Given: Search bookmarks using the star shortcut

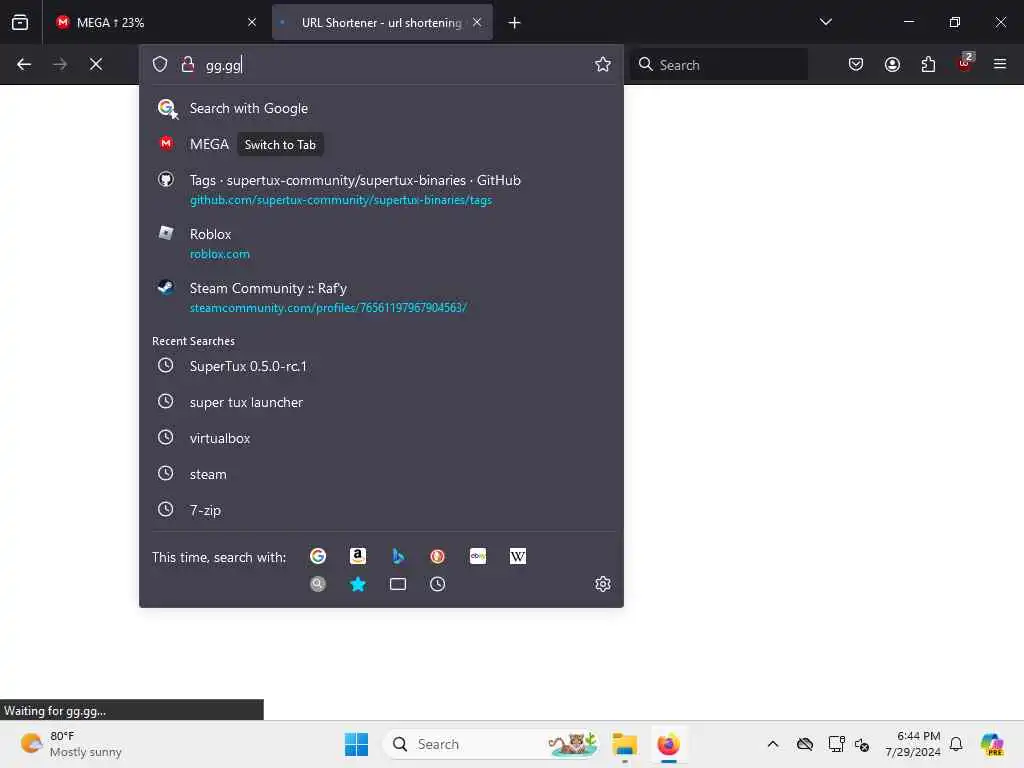Looking at the screenshot, I should click(x=357, y=584).
